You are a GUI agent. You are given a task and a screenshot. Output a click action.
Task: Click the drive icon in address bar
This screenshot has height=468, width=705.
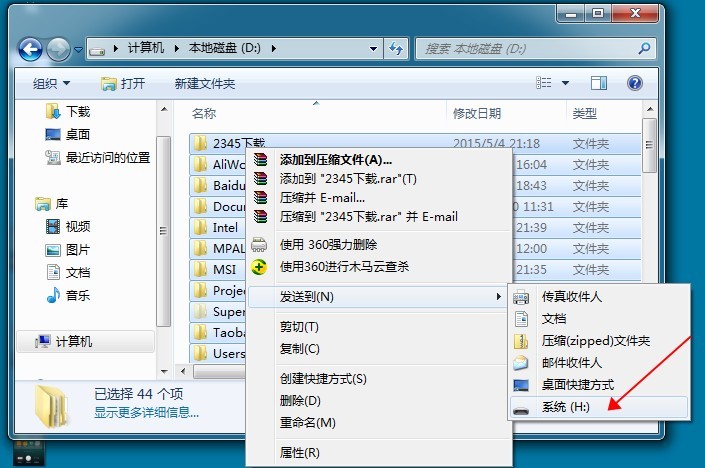coord(97,49)
